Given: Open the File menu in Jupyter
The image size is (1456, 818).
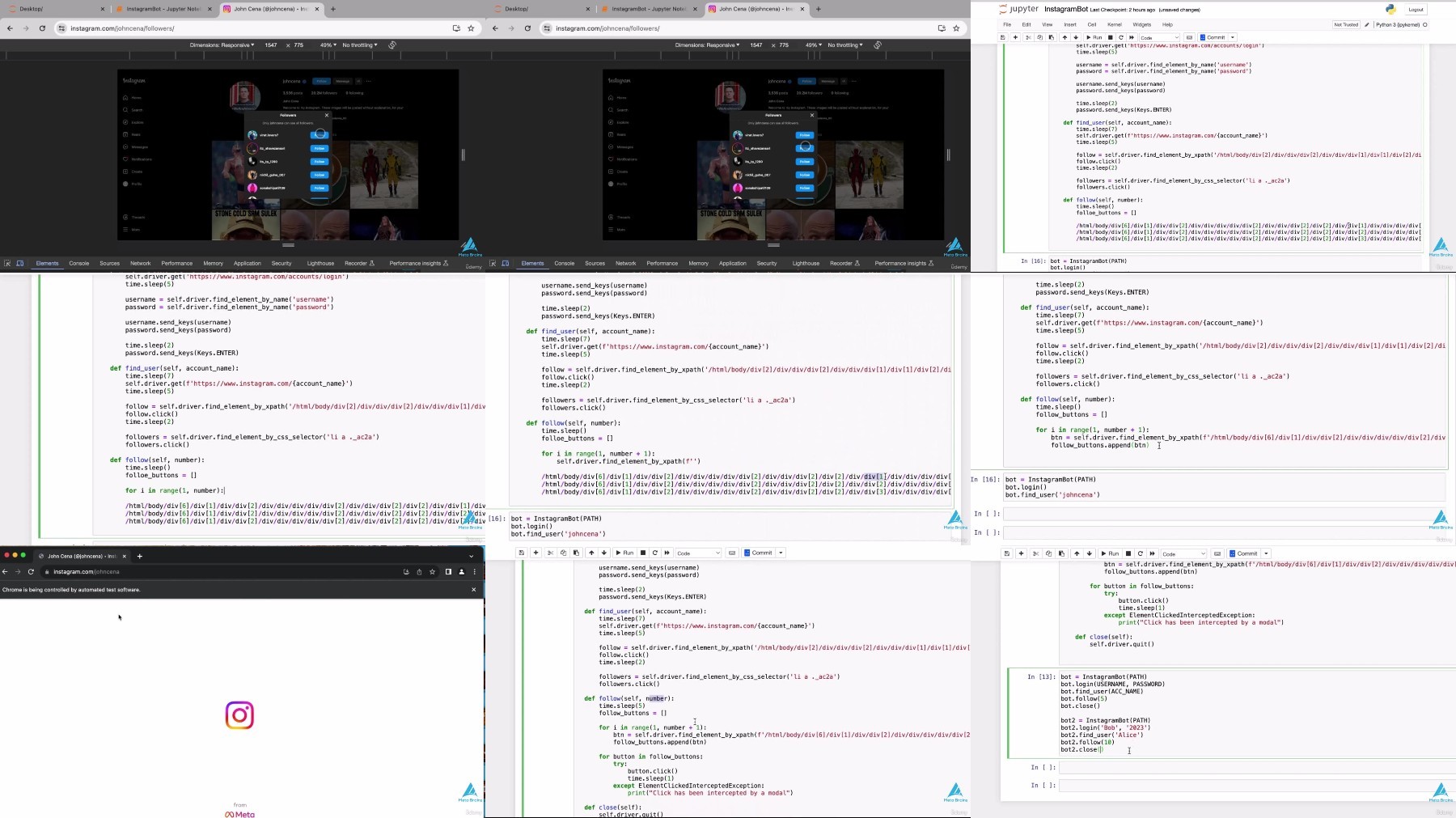Looking at the screenshot, I should (x=1007, y=24).
